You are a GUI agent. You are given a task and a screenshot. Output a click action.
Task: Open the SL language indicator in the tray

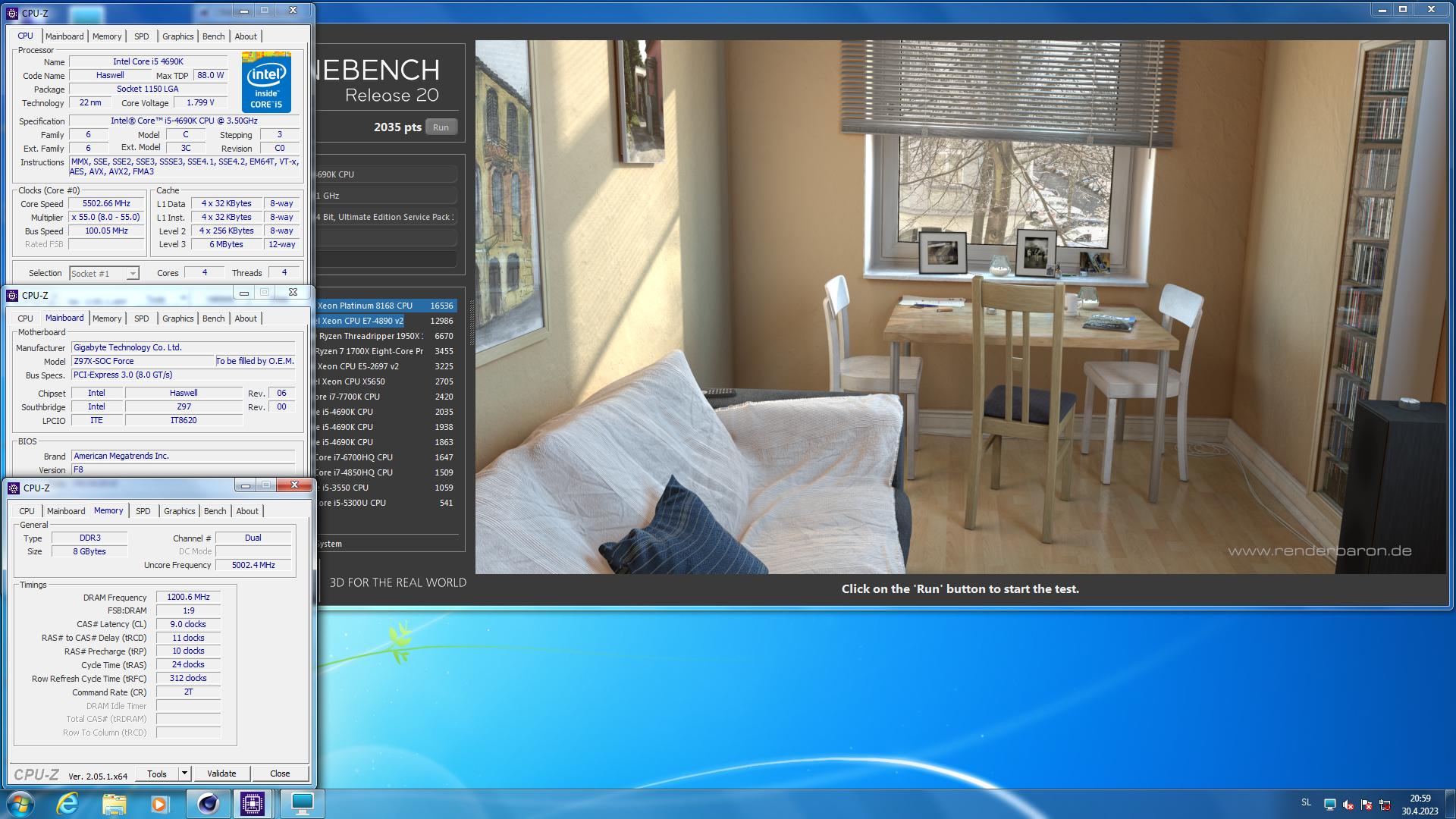[1306, 802]
